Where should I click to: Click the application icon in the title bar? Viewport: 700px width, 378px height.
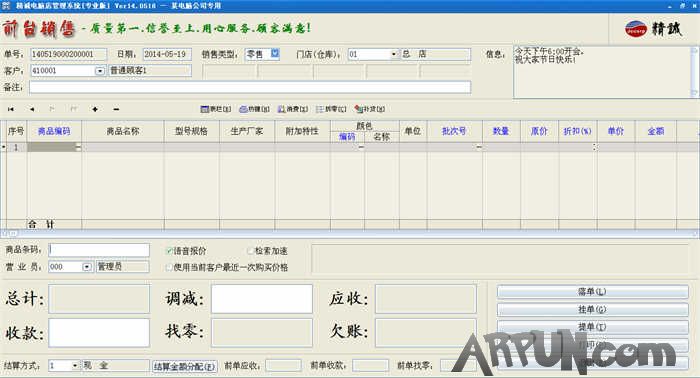coord(6,5)
